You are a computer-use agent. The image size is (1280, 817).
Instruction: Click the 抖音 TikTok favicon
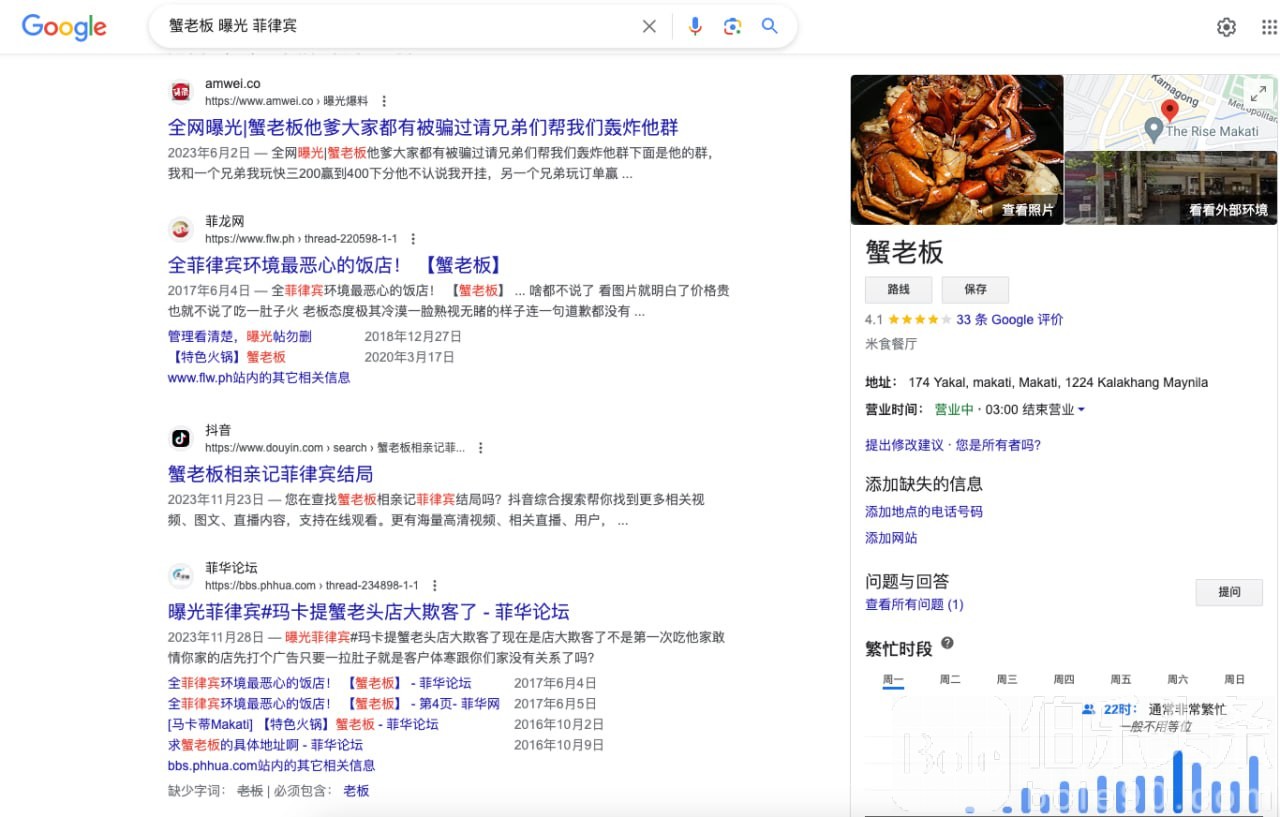pyautogui.click(x=181, y=438)
